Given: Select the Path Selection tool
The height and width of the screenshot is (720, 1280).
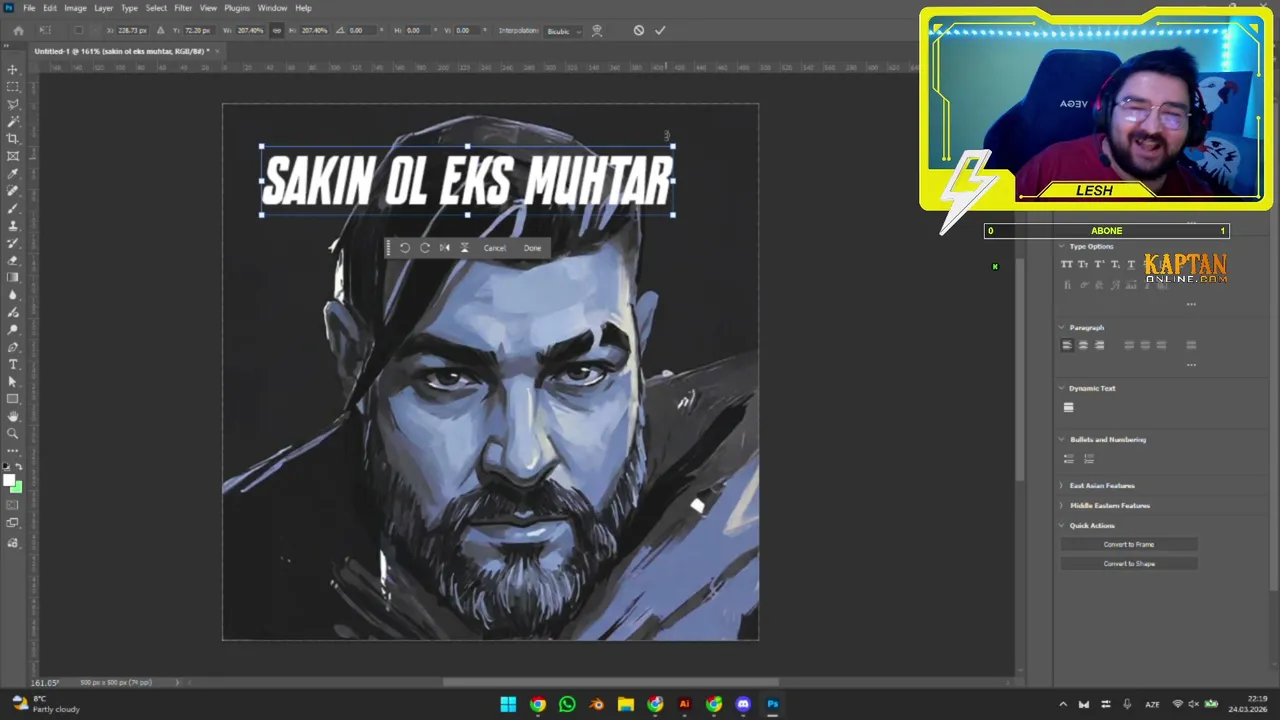Looking at the screenshot, I should (x=13, y=382).
